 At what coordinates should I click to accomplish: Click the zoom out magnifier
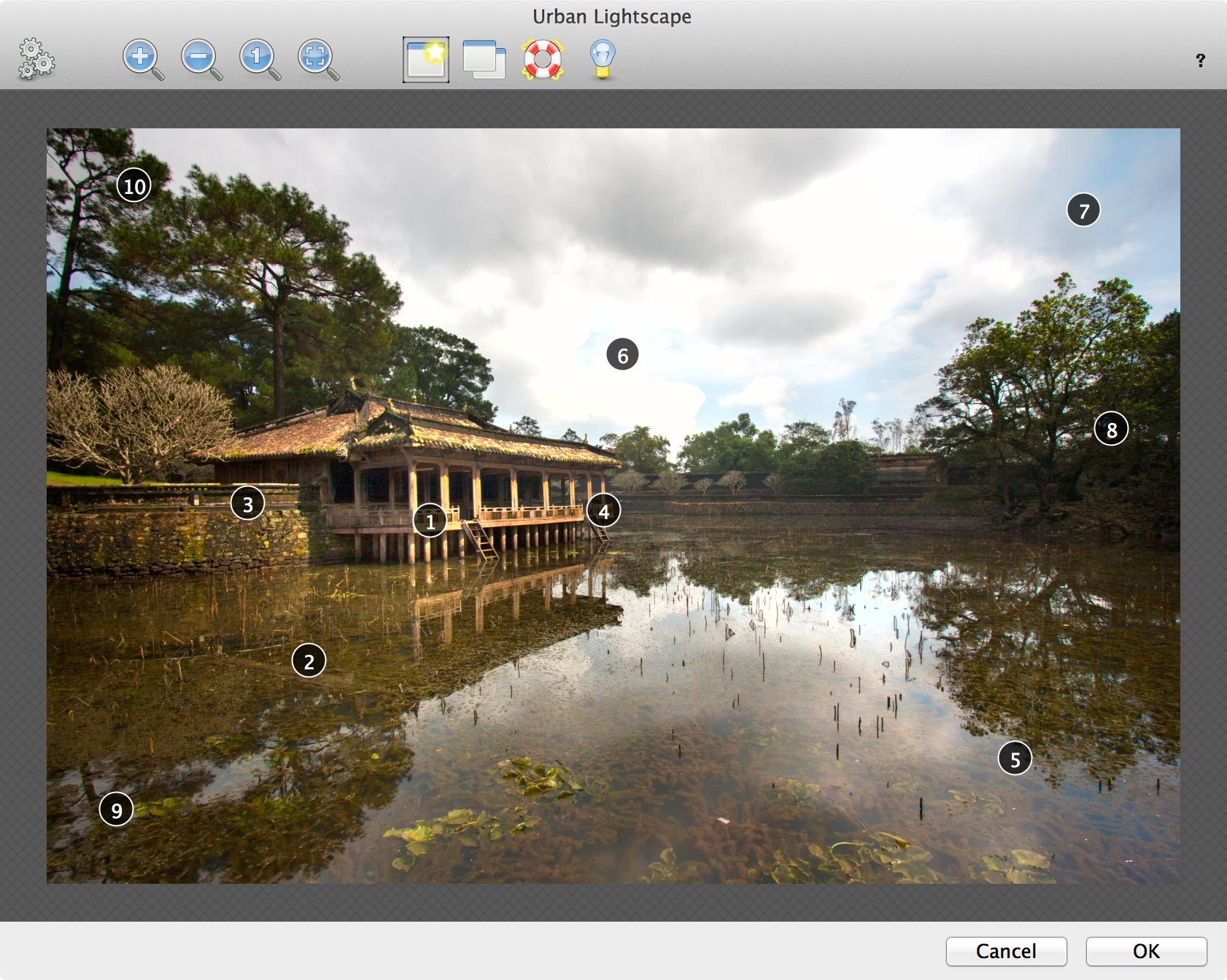[x=201, y=59]
